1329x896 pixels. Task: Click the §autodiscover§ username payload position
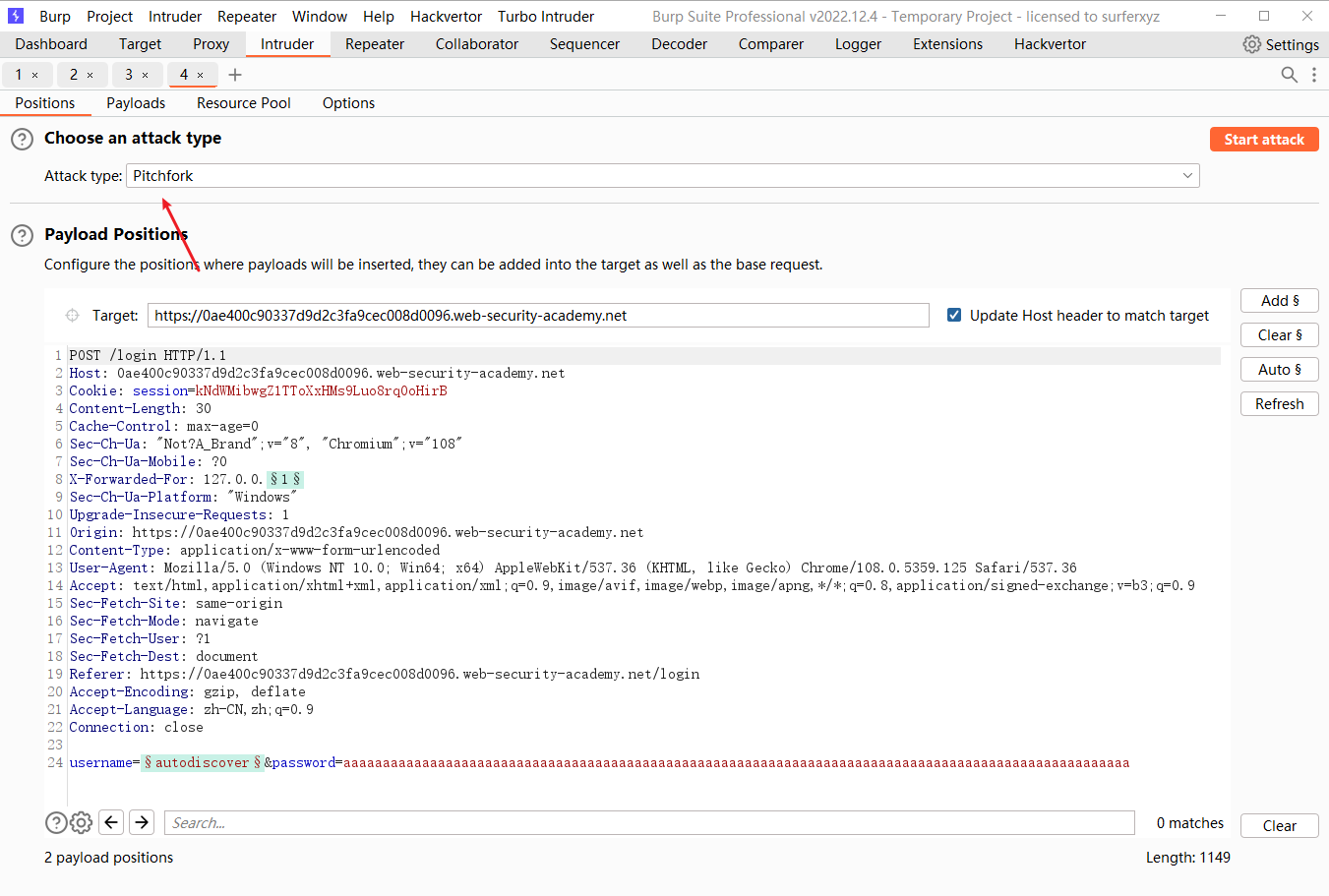tap(203, 763)
